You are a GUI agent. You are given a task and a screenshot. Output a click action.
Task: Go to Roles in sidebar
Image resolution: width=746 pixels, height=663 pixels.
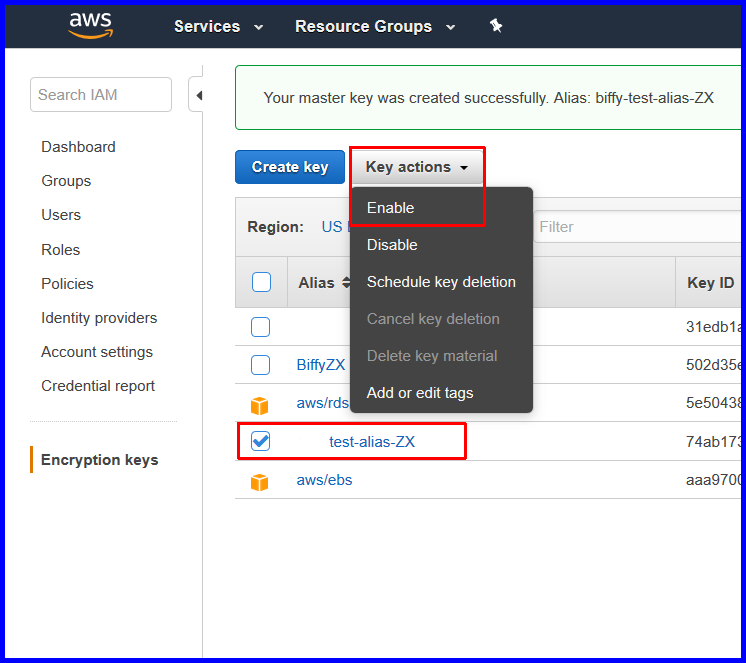coord(60,250)
